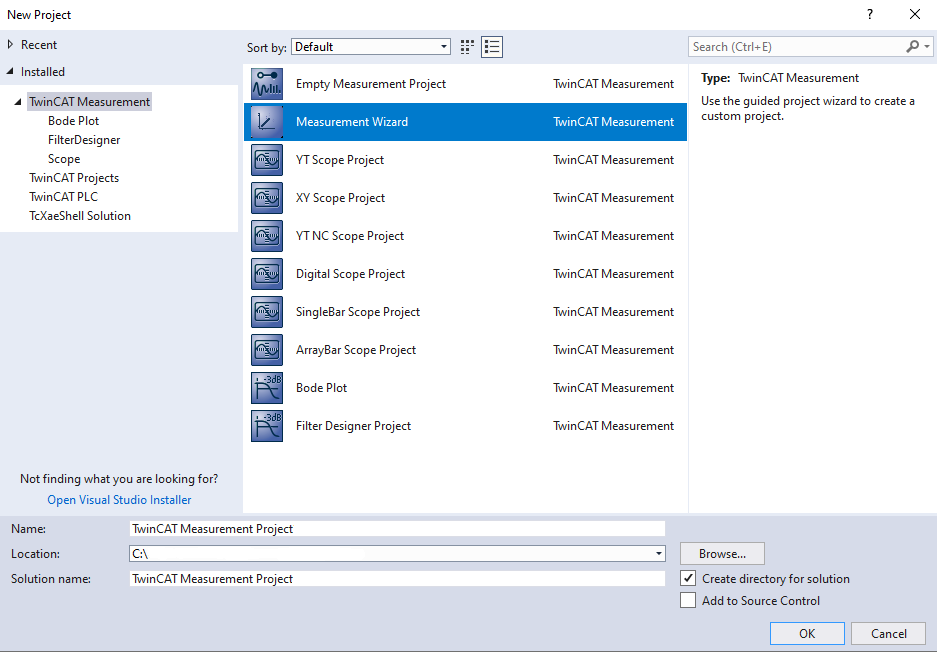Confirm with the OK button
Viewport: 937px width, 652px height.
pyautogui.click(x=807, y=633)
